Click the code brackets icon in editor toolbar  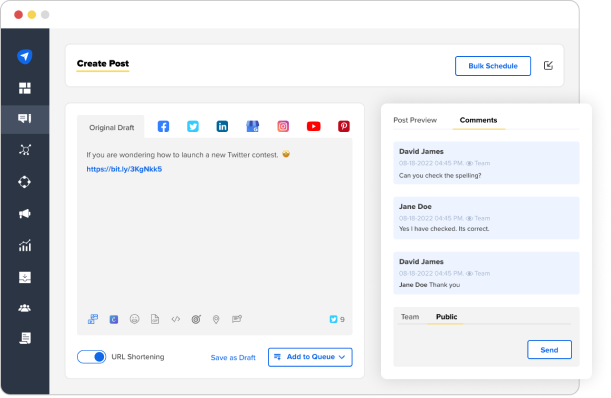[176, 319]
